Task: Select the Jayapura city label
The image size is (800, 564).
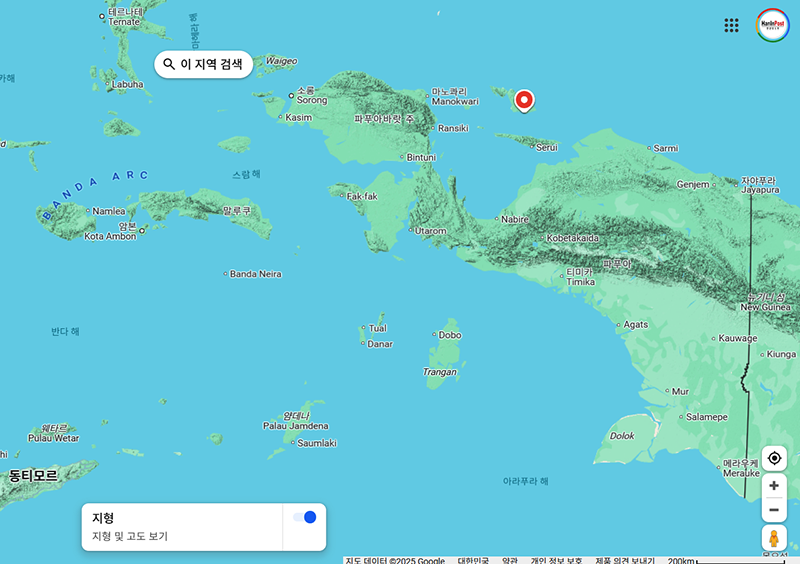Action: click(x=759, y=188)
